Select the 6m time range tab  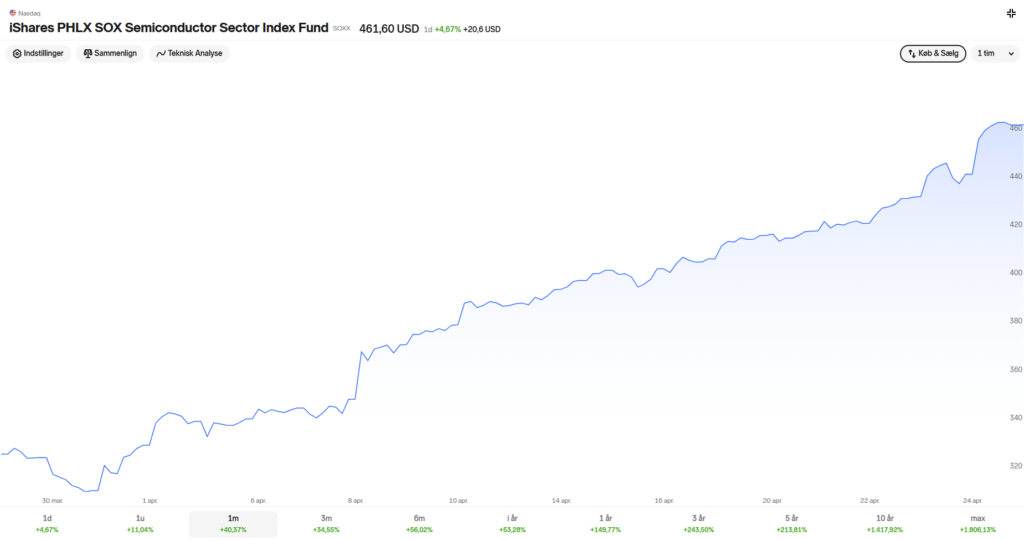[419, 524]
